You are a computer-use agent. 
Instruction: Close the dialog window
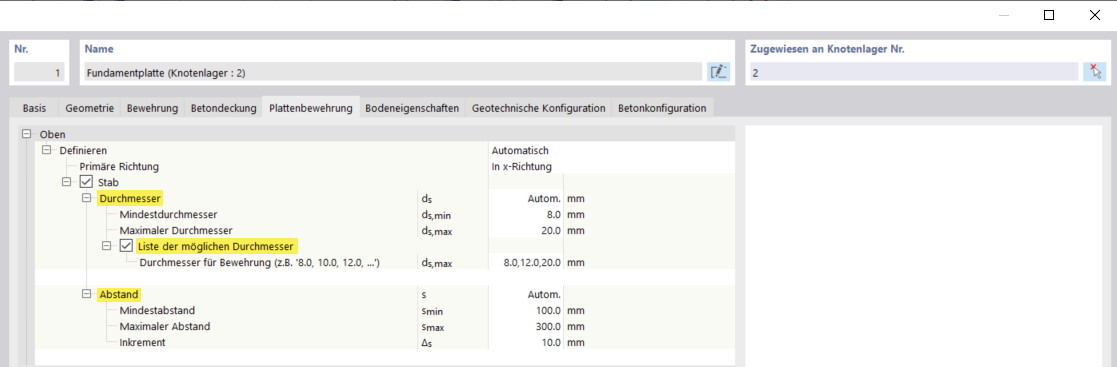[x=1094, y=15]
